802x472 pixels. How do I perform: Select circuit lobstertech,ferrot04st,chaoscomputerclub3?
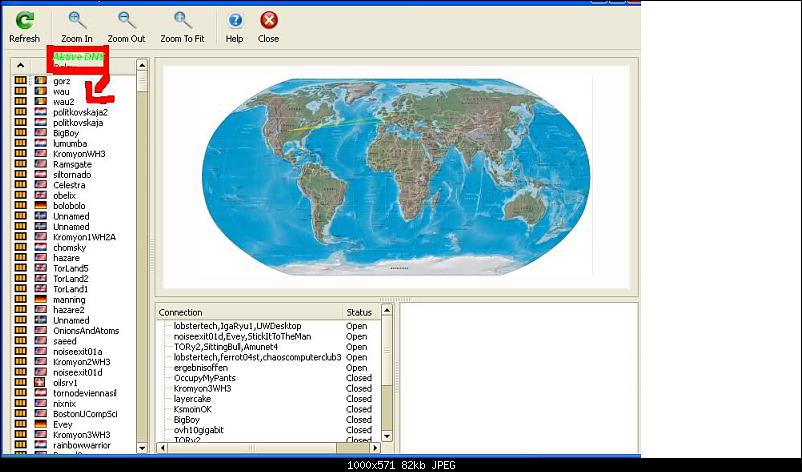[x=257, y=357]
